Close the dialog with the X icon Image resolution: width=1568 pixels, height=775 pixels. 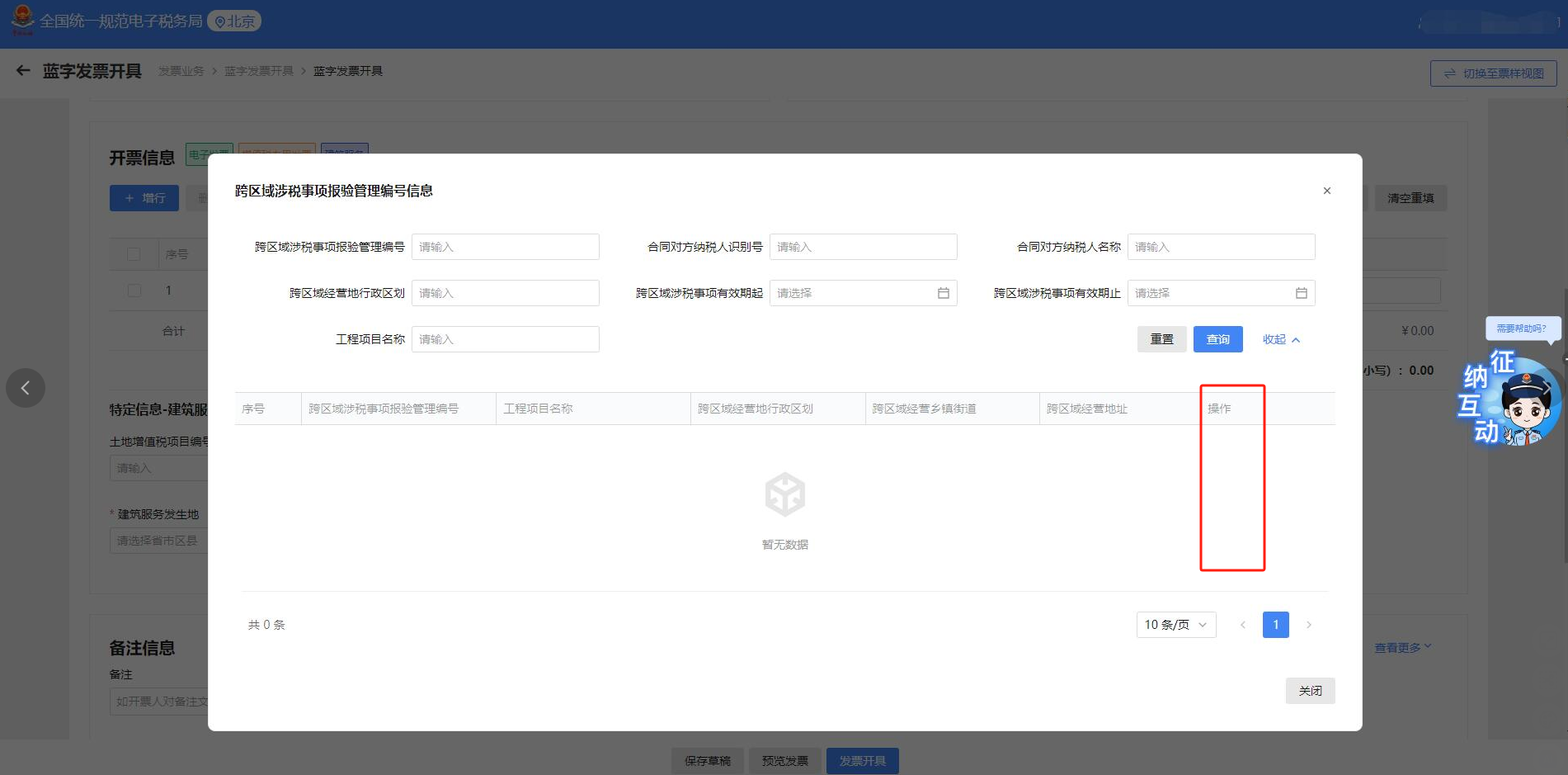tap(1326, 191)
